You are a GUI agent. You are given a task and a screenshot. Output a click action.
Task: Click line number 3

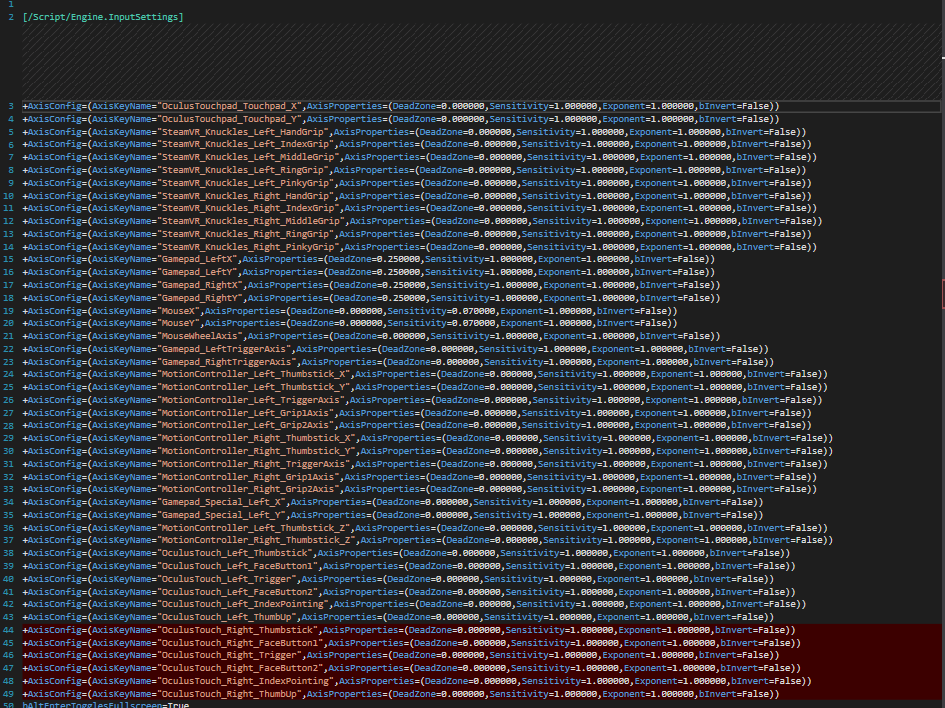coord(8,105)
